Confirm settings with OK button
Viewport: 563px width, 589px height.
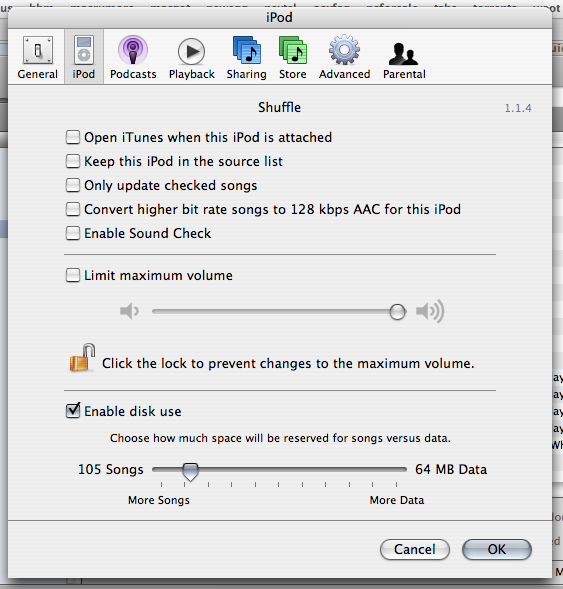497,550
